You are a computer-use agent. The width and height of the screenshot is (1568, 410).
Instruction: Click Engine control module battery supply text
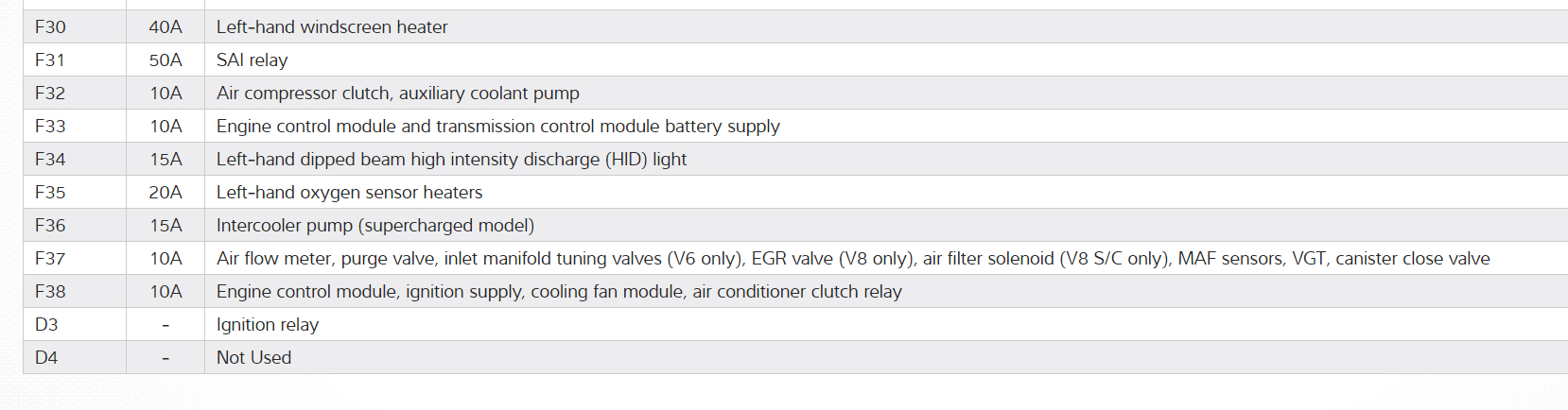click(497, 127)
